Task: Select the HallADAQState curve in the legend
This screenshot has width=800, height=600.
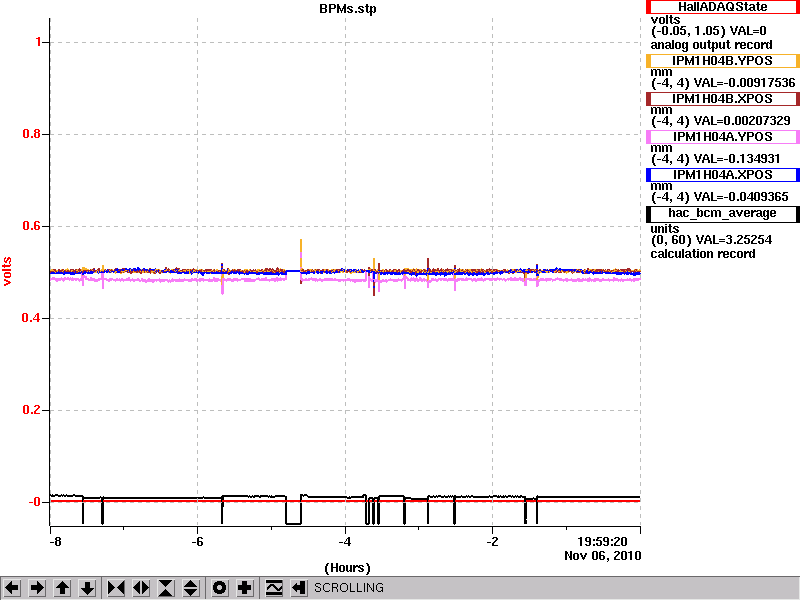Action: click(722, 7)
